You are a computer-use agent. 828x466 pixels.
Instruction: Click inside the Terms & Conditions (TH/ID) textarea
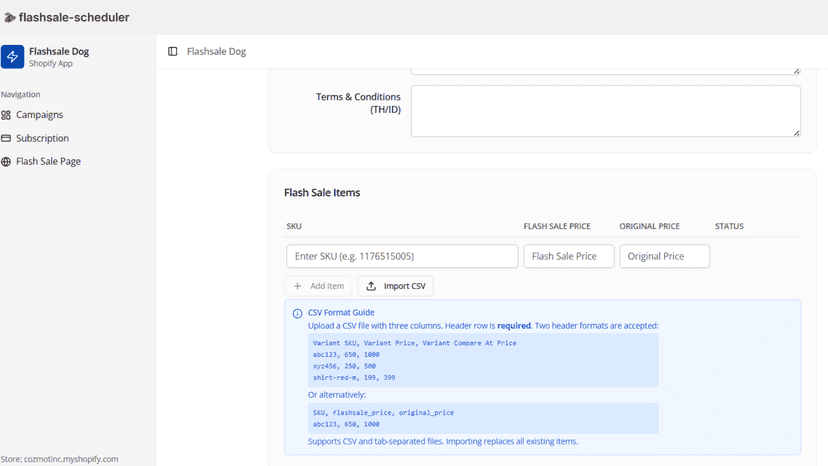click(x=606, y=111)
